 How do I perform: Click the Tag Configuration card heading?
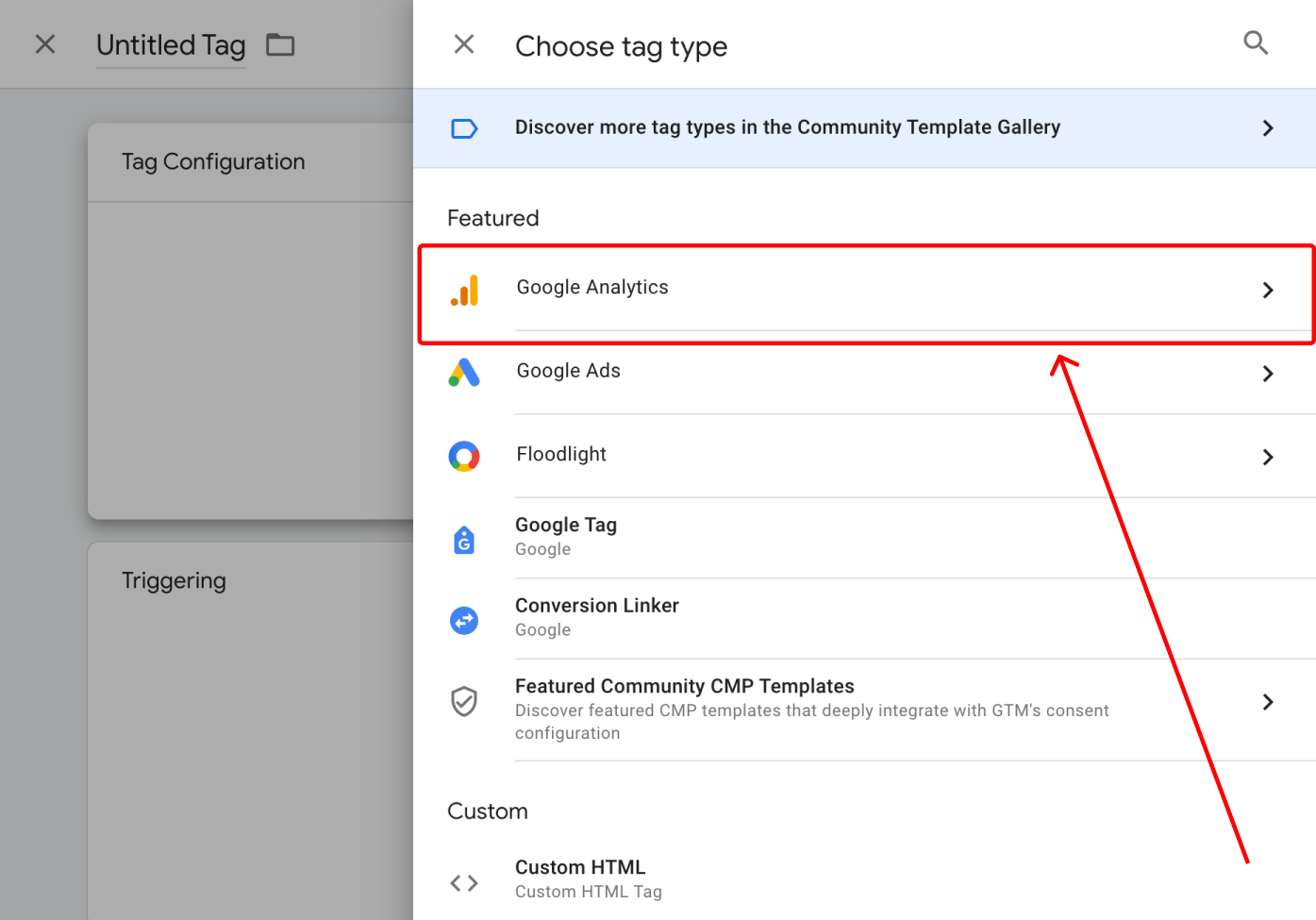(213, 162)
